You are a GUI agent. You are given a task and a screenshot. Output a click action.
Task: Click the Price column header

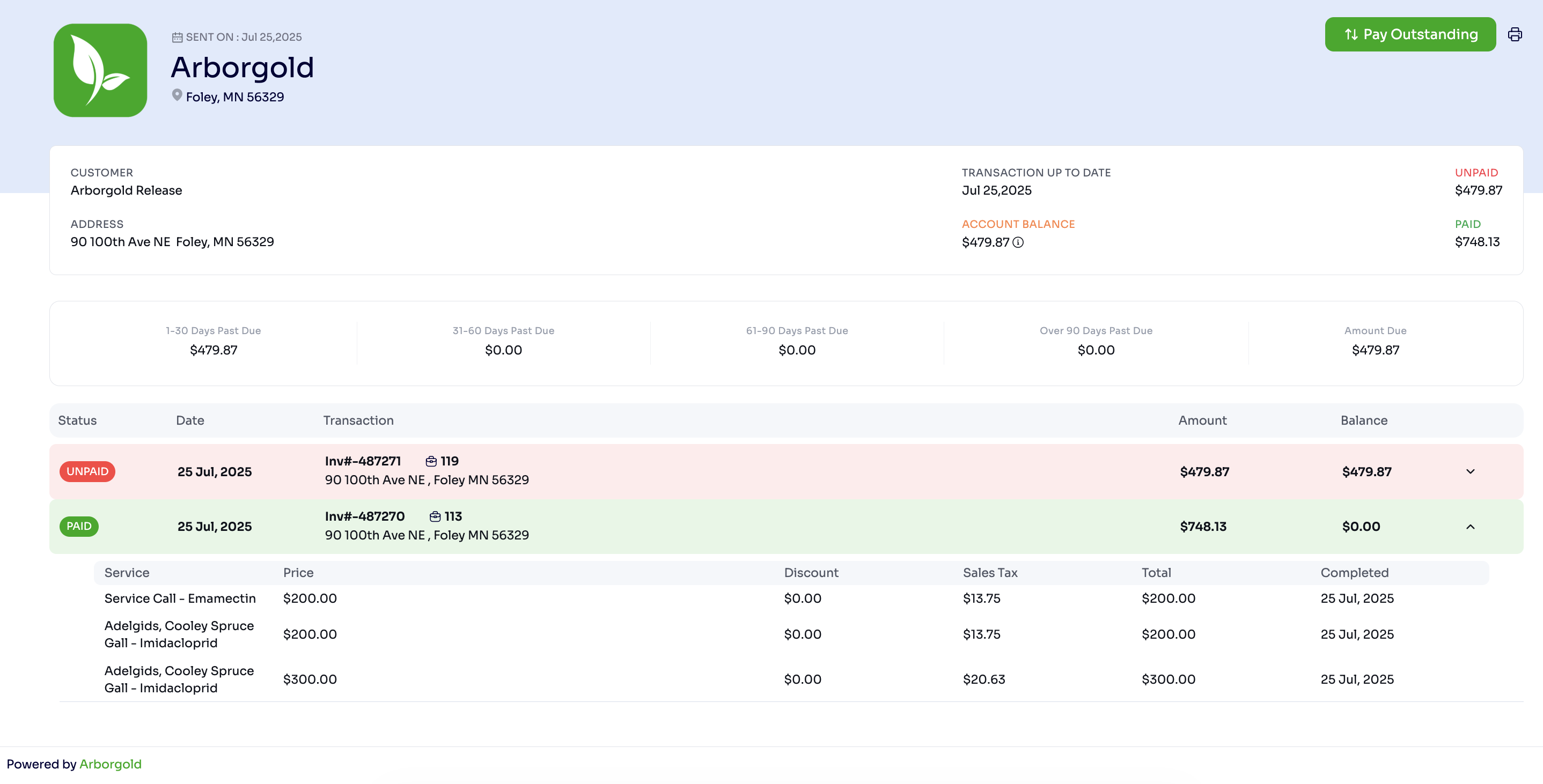[x=298, y=573]
